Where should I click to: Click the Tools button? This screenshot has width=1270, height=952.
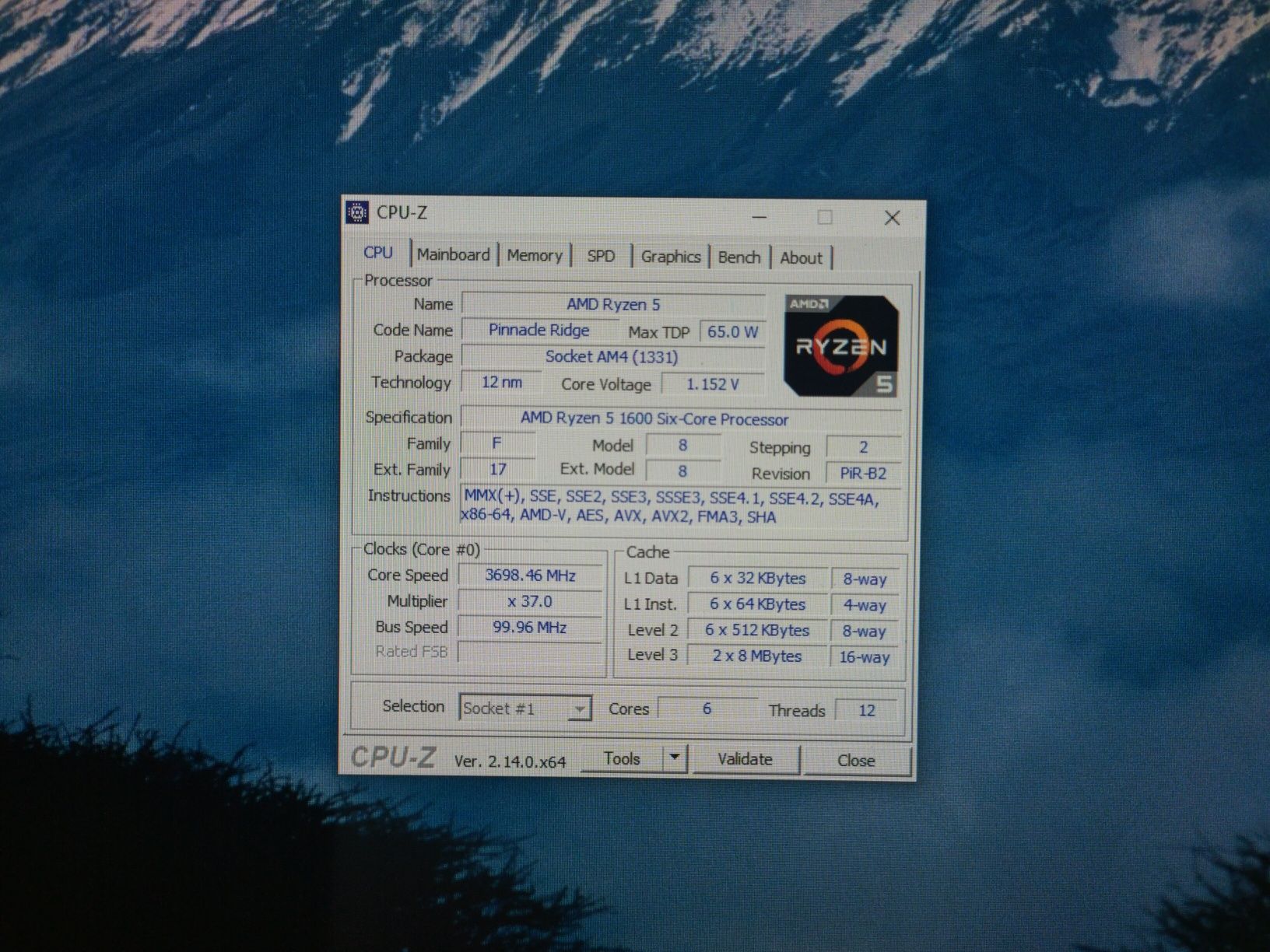tap(623, 758)
